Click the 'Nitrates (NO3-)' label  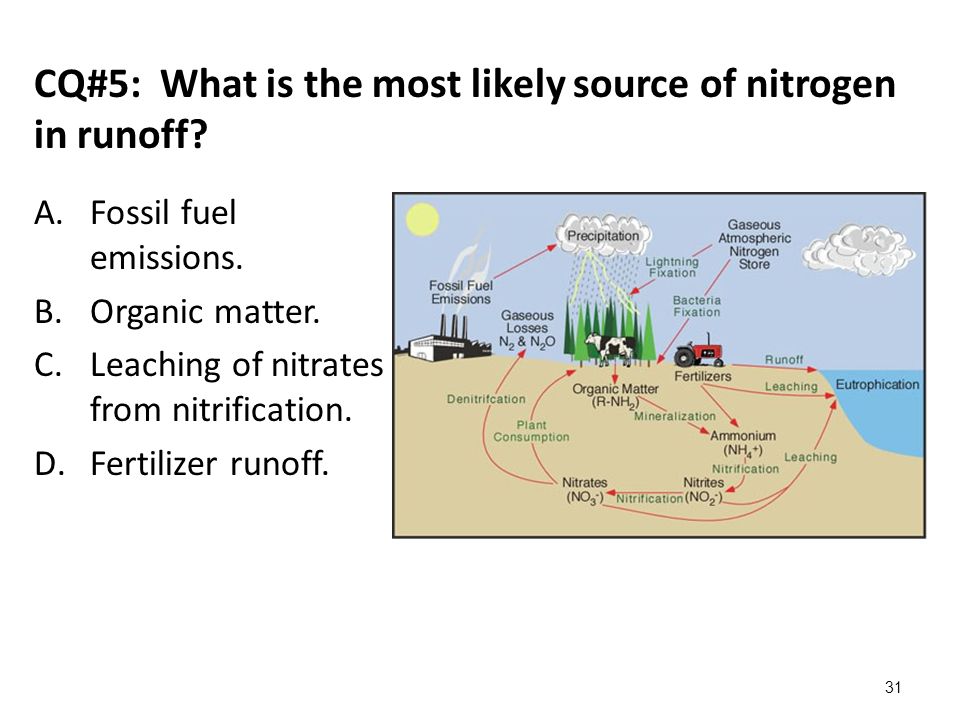pos(585,490)
